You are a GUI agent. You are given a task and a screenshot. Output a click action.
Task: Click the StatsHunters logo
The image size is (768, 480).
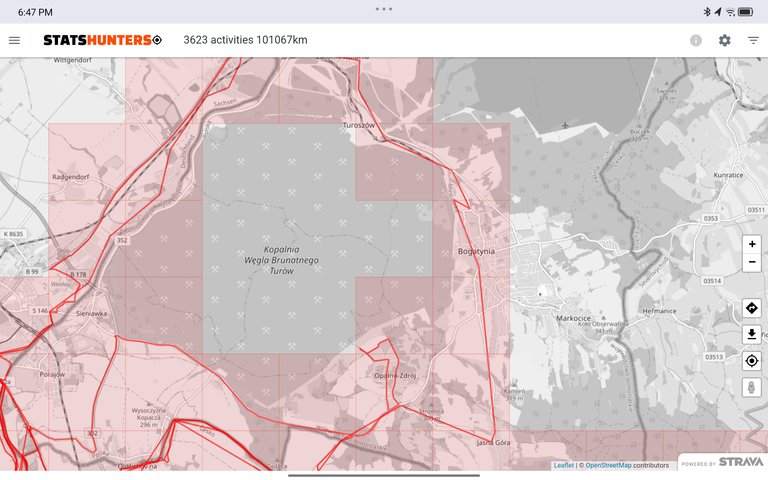coord(101,40)
